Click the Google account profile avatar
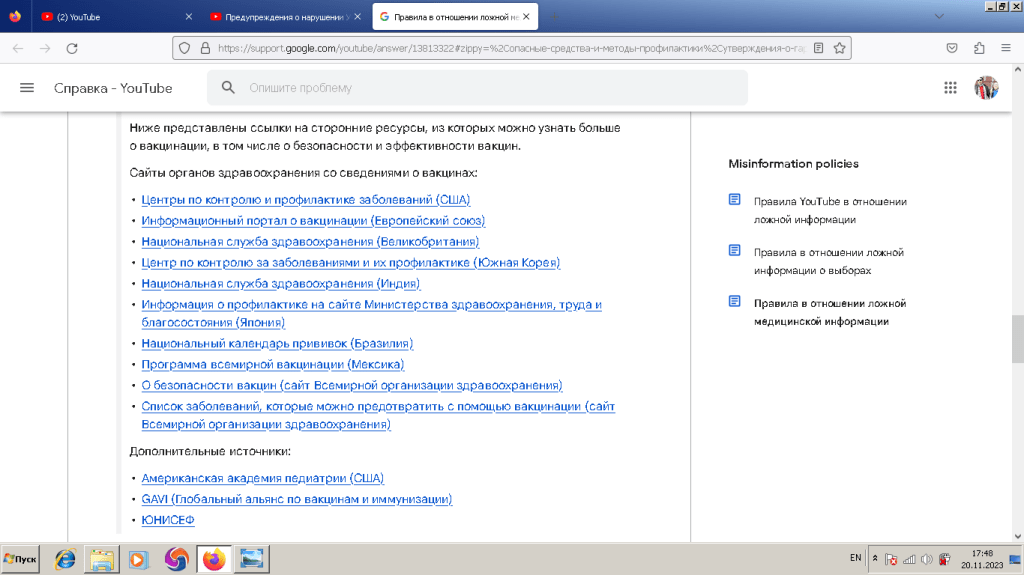The image size is (1024, 575). 986,88
